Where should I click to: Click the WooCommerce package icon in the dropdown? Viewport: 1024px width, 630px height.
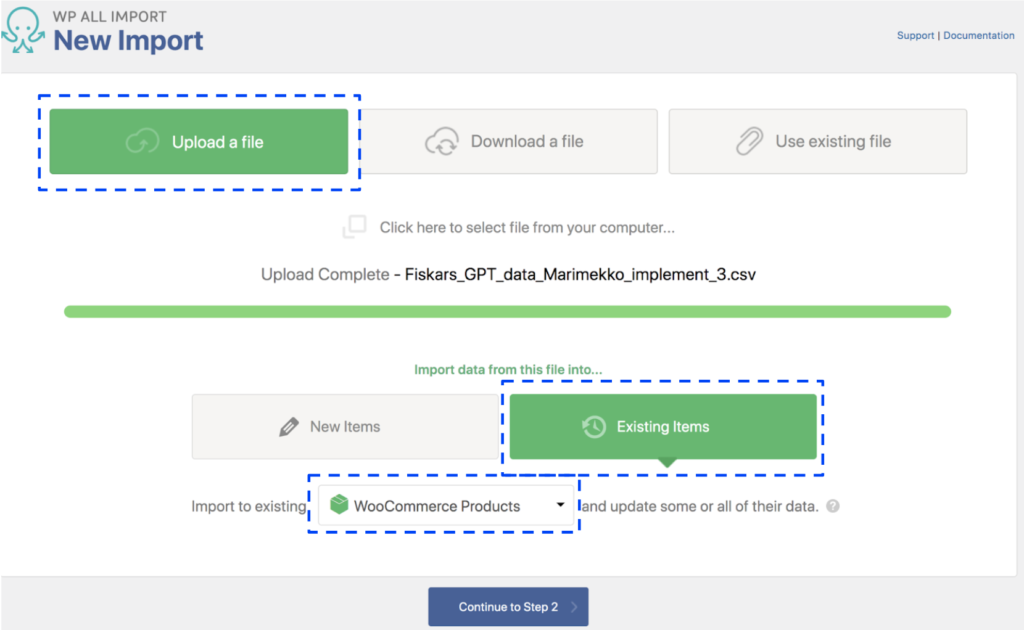(x=340, y=505)
